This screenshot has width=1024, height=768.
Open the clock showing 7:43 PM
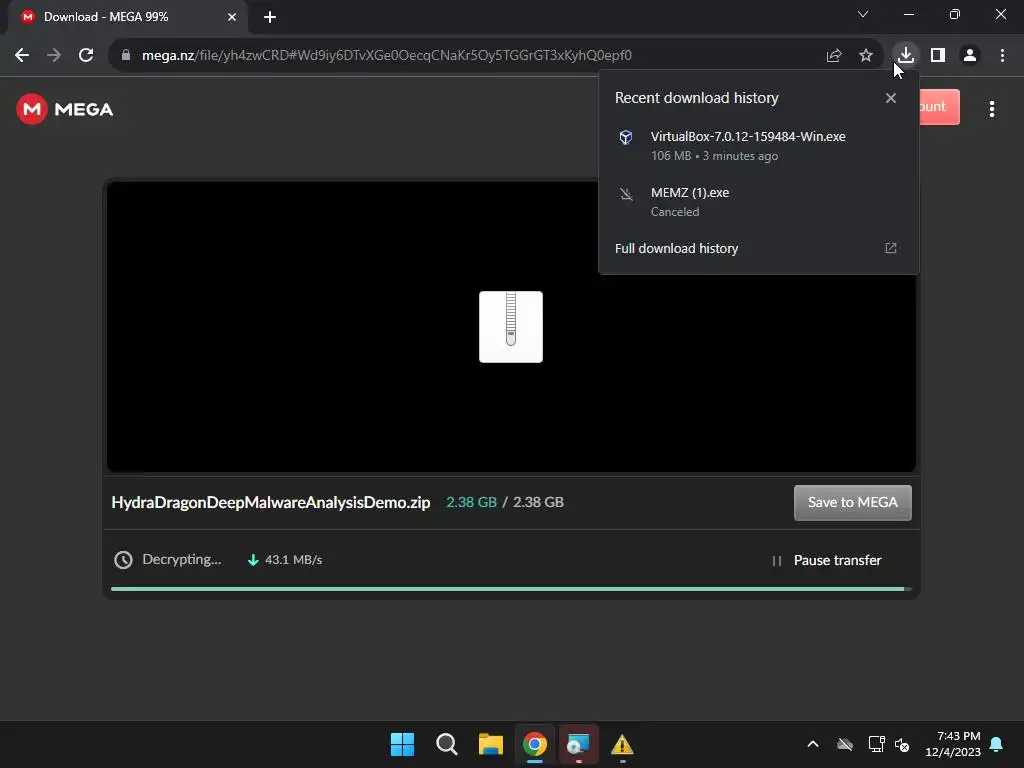click(x=953, y=744)
